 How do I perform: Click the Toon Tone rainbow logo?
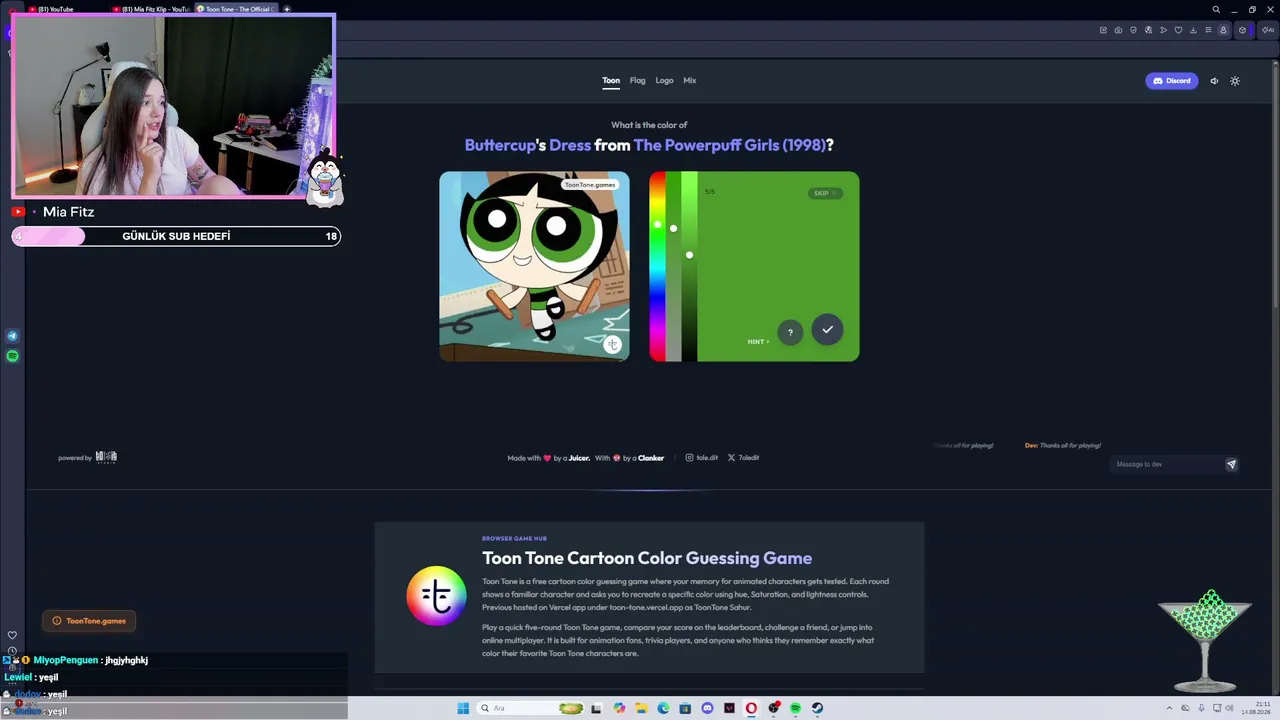436,596
